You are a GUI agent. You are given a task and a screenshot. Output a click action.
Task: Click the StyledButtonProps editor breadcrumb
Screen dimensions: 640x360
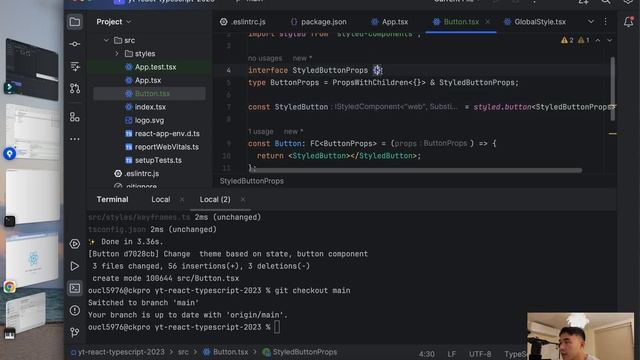pos(252,181)
